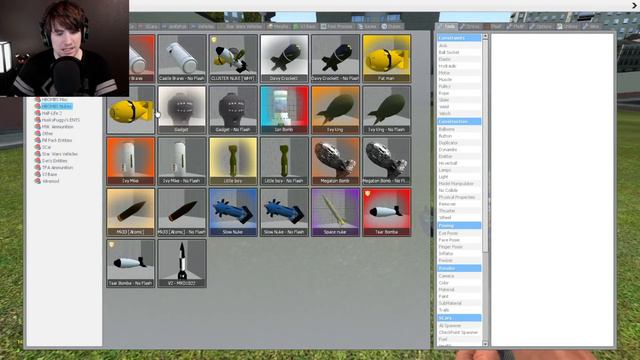Select Megaton Bomb no-flash variant icon
Image resolution: width=640 pixels, height=360 pixels.
coord(387,161)
